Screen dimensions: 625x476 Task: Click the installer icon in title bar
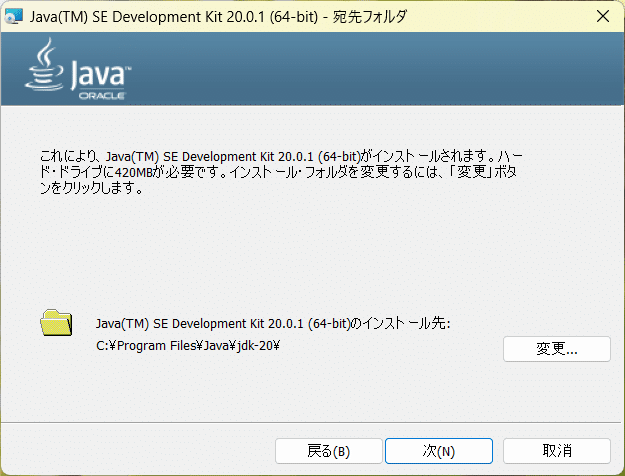click(14, 16)
